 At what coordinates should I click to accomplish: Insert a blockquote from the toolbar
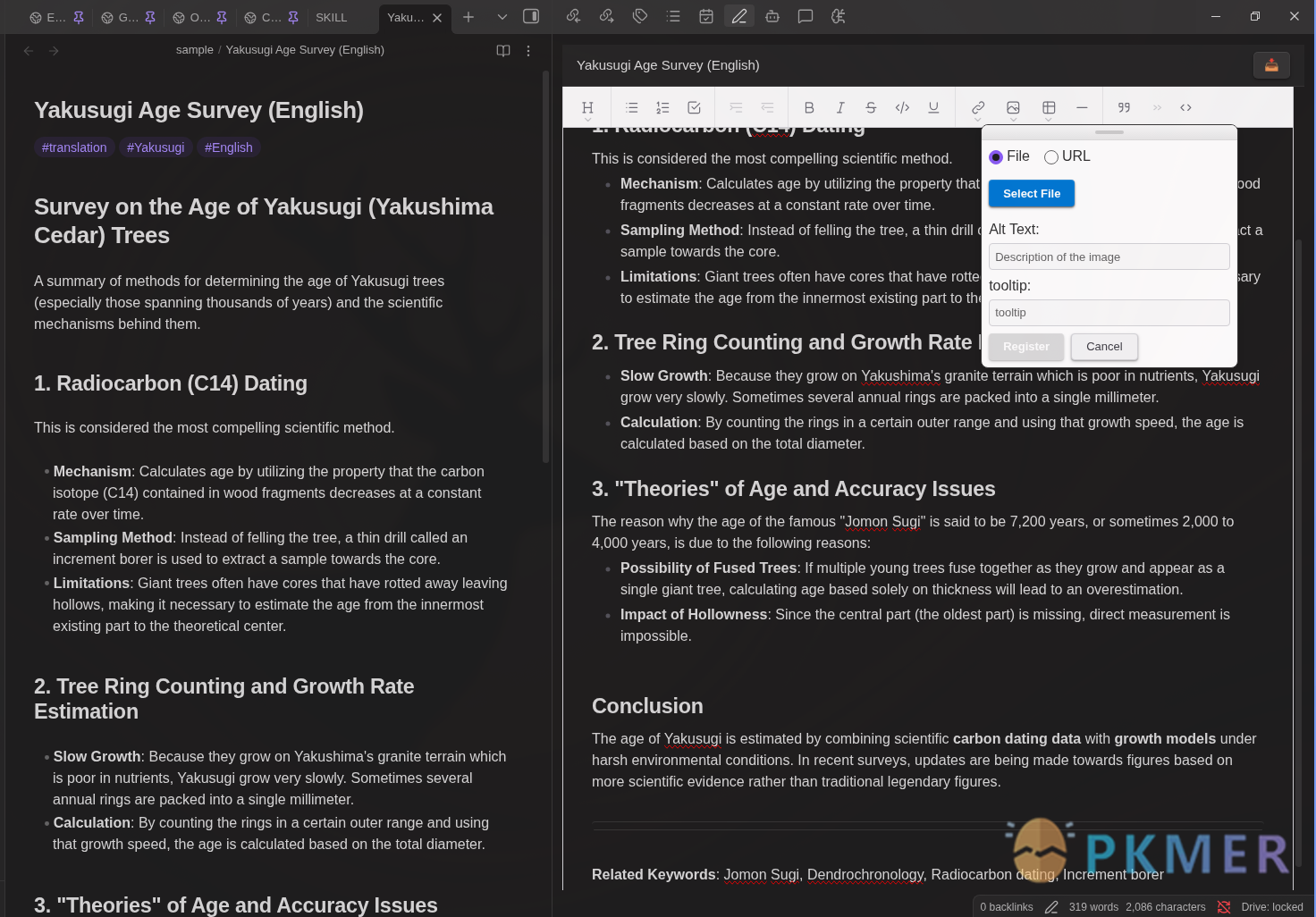(1124, 108)
